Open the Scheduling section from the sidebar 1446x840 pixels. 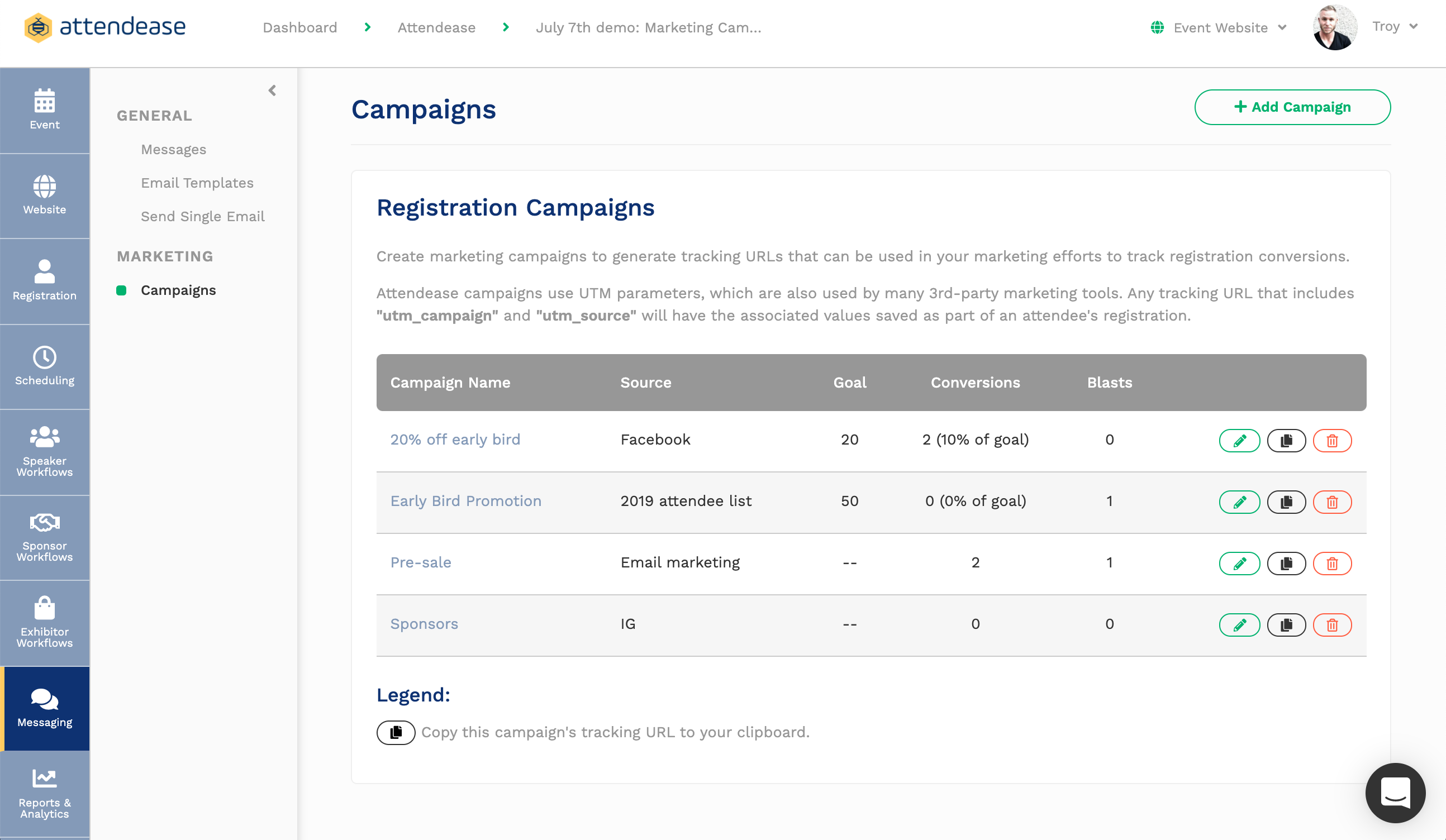pyautogui.click(x=44, y=366)
